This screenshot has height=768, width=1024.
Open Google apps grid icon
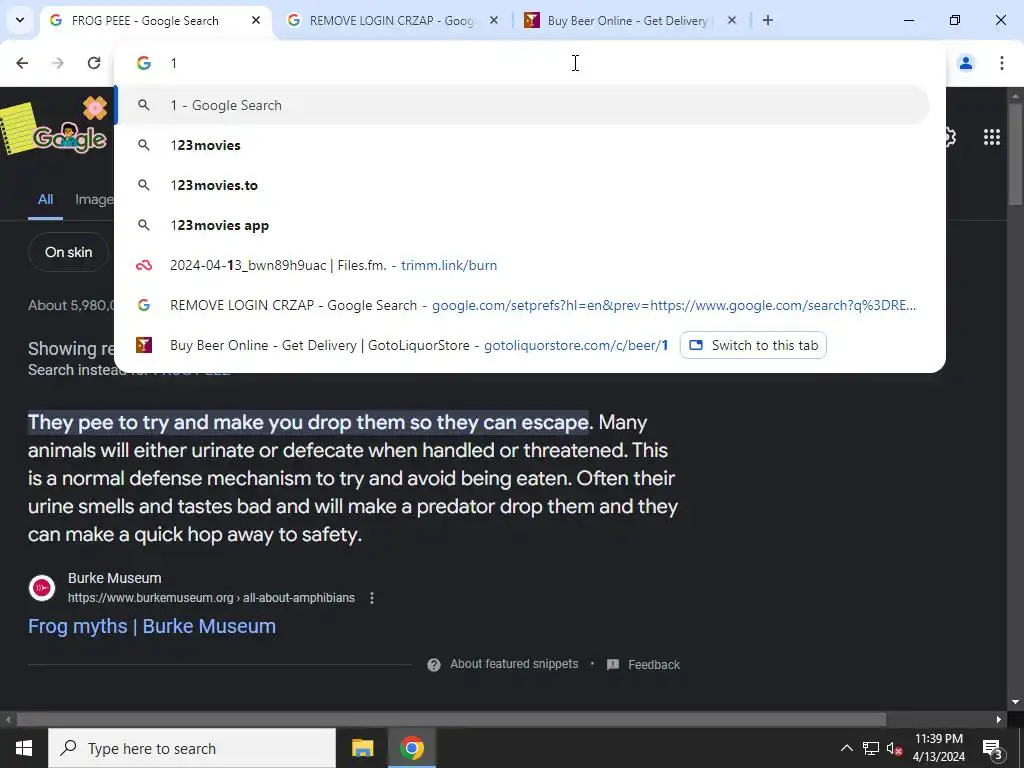click(991, 137)
